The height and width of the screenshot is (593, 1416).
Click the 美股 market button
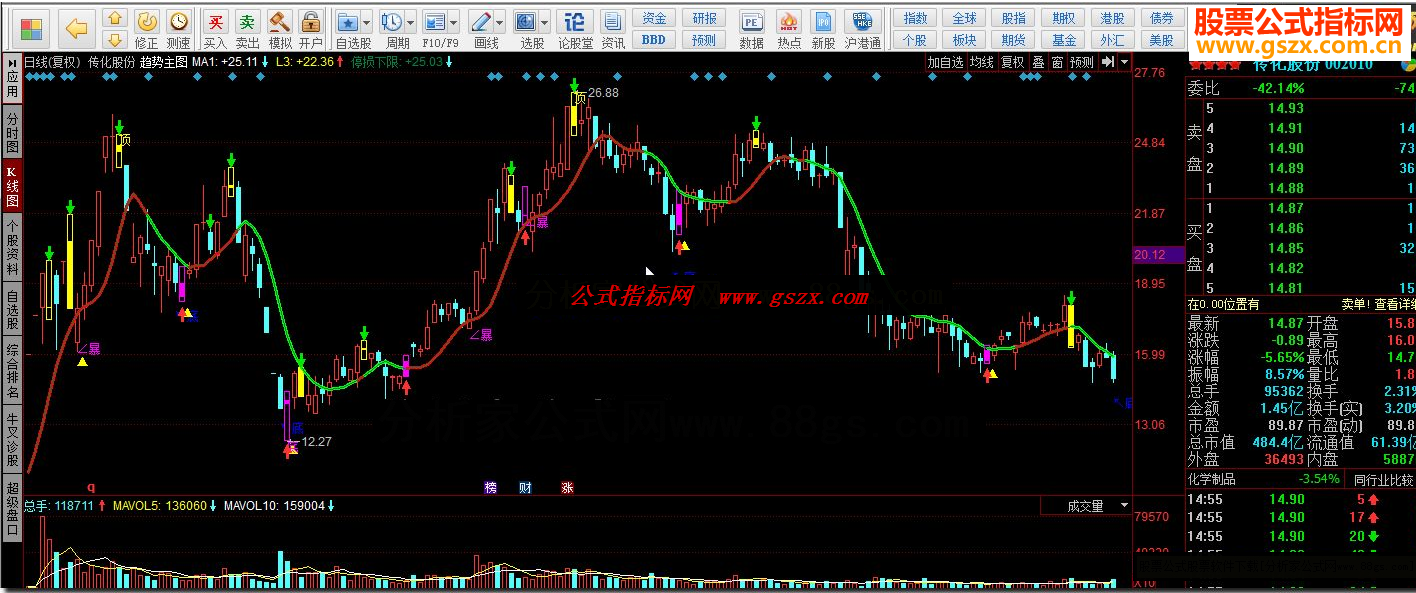coord(1162,40)
